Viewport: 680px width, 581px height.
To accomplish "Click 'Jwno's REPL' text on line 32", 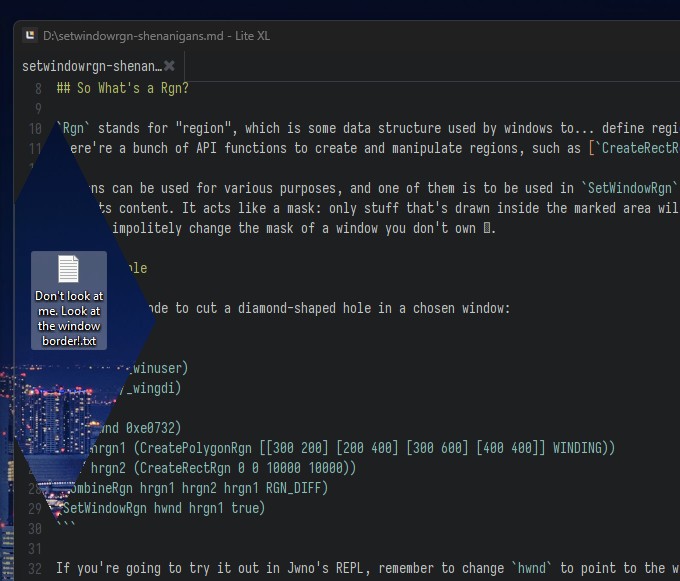I will pyautogui.click(x=325, y=568).
